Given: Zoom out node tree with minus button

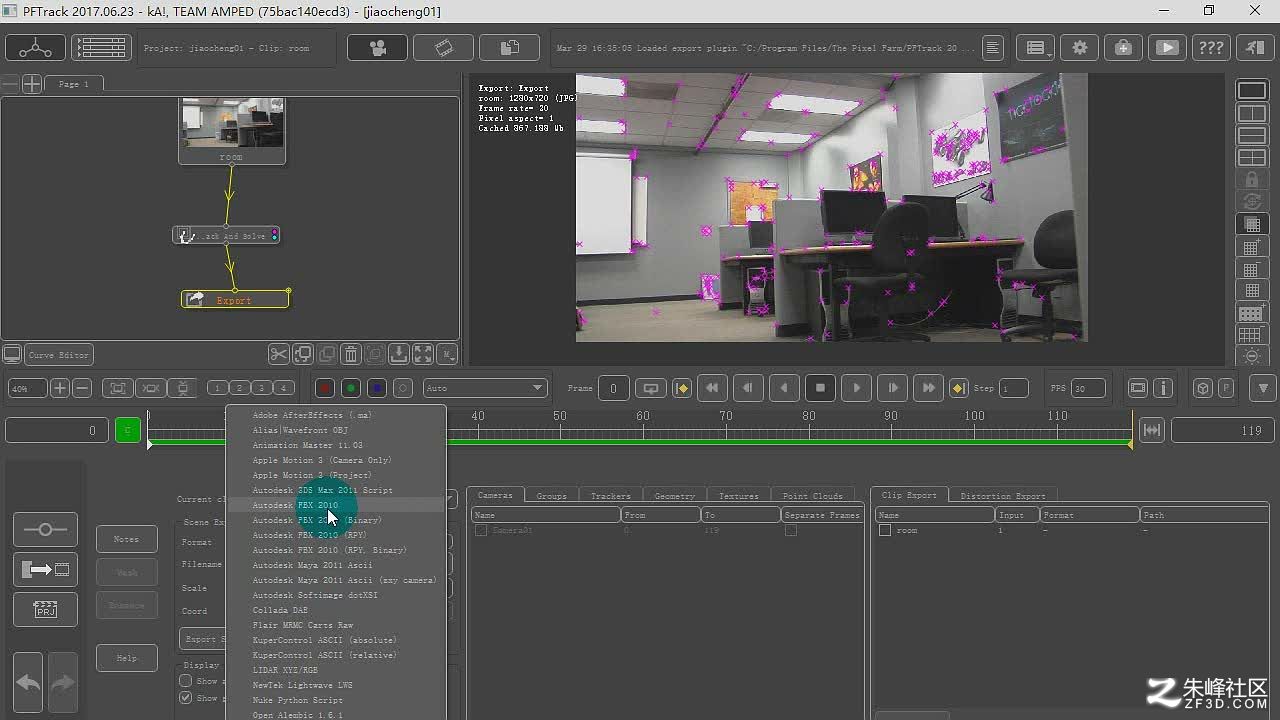Looking at the screenshot, I should (83, 388).
